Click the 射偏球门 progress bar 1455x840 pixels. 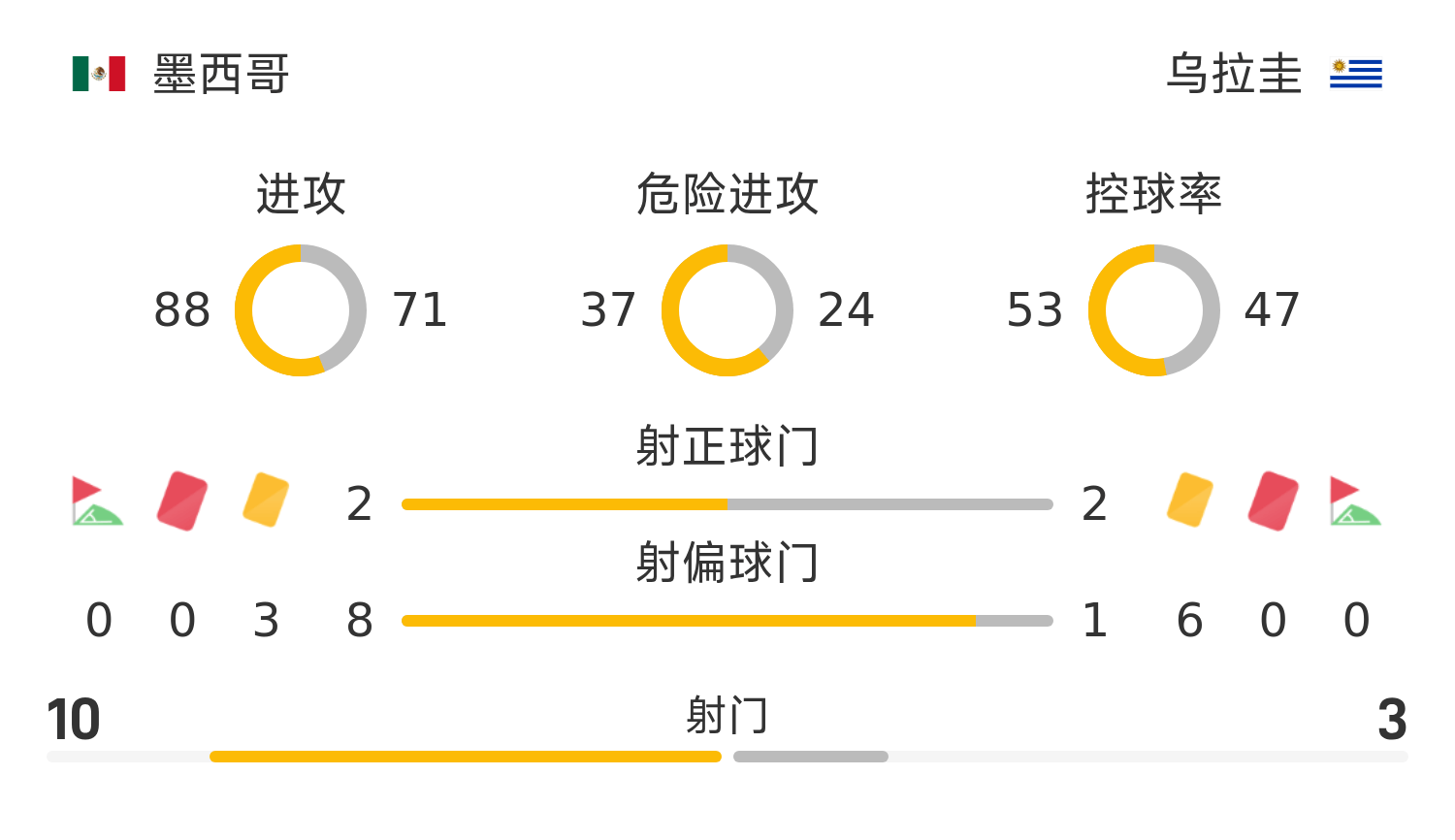pos(727,621)
